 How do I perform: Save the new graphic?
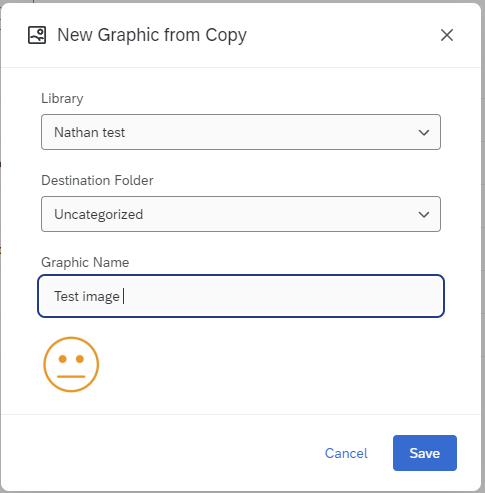coord(425,453)
